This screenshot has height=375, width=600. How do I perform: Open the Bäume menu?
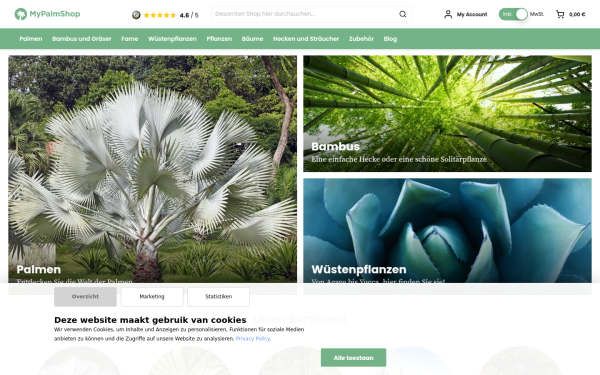(252, 39)
